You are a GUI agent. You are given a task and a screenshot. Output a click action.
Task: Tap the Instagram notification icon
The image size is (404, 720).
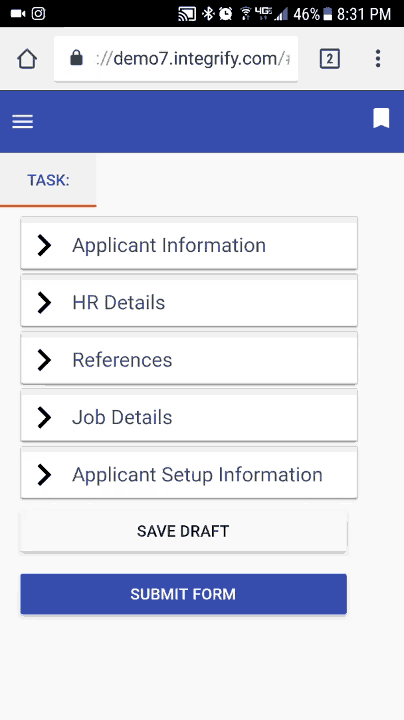click(39, 14)
